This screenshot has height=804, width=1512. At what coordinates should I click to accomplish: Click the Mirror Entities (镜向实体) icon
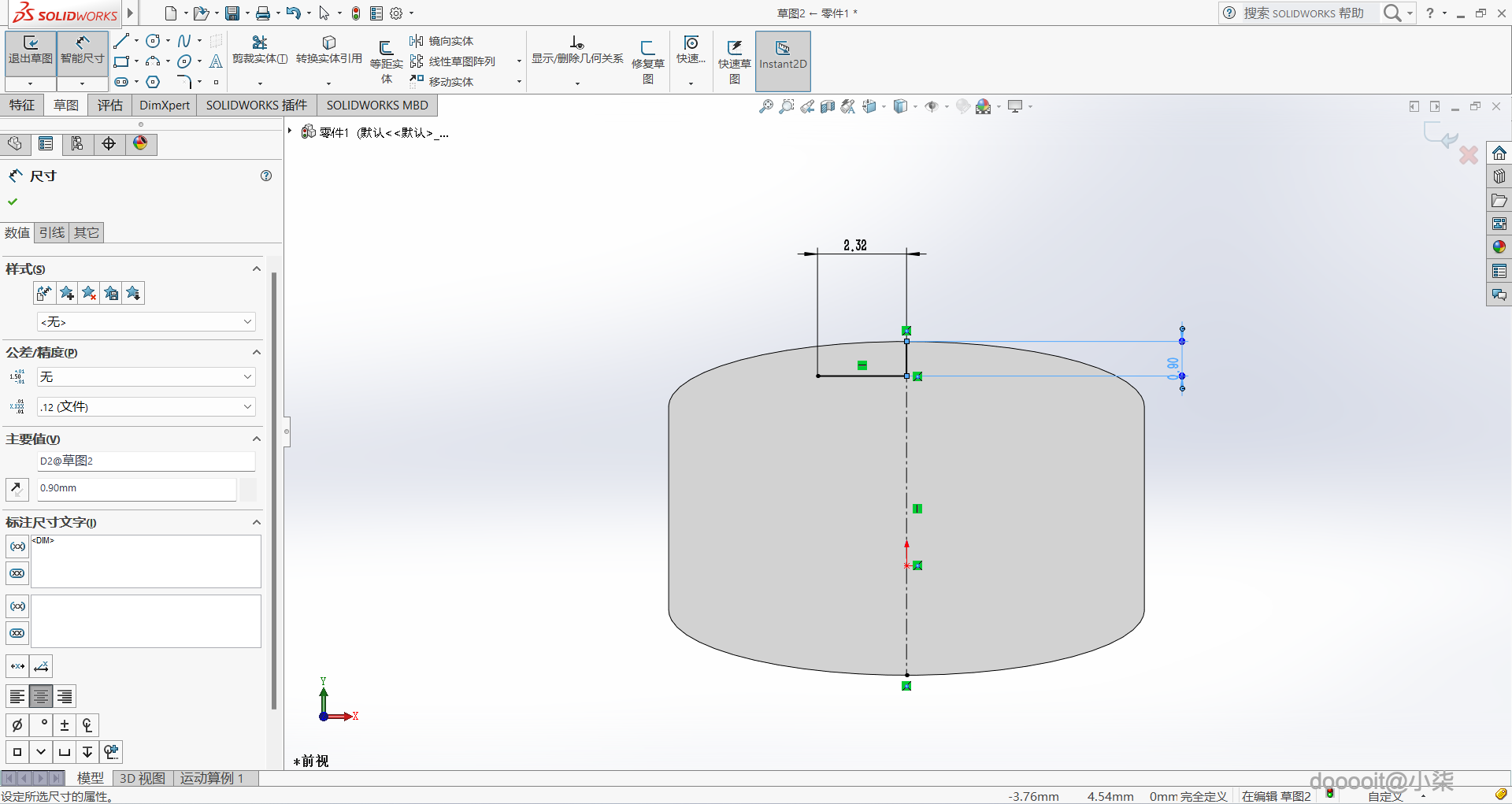417,41
